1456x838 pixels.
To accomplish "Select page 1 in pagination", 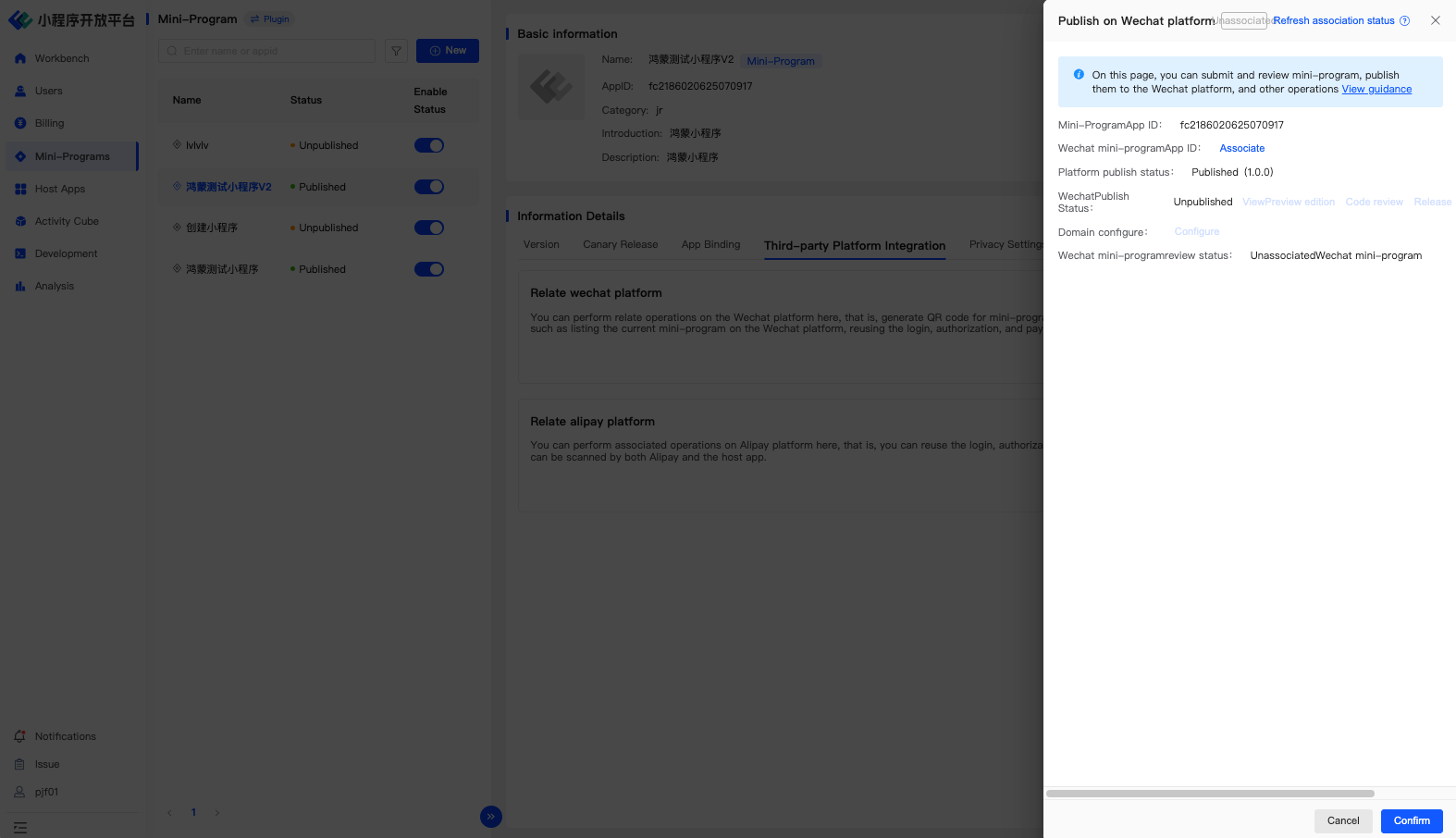I will tap(193, 812).
